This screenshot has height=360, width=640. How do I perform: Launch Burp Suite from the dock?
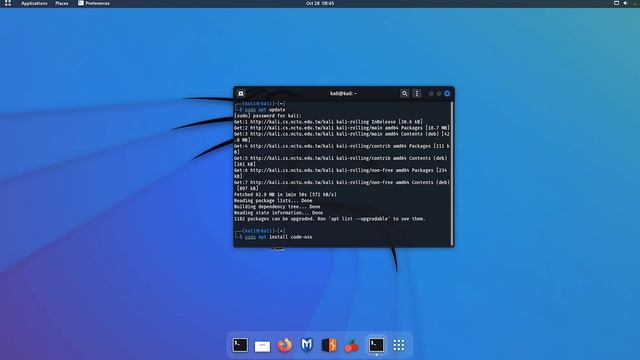(329, 345)
